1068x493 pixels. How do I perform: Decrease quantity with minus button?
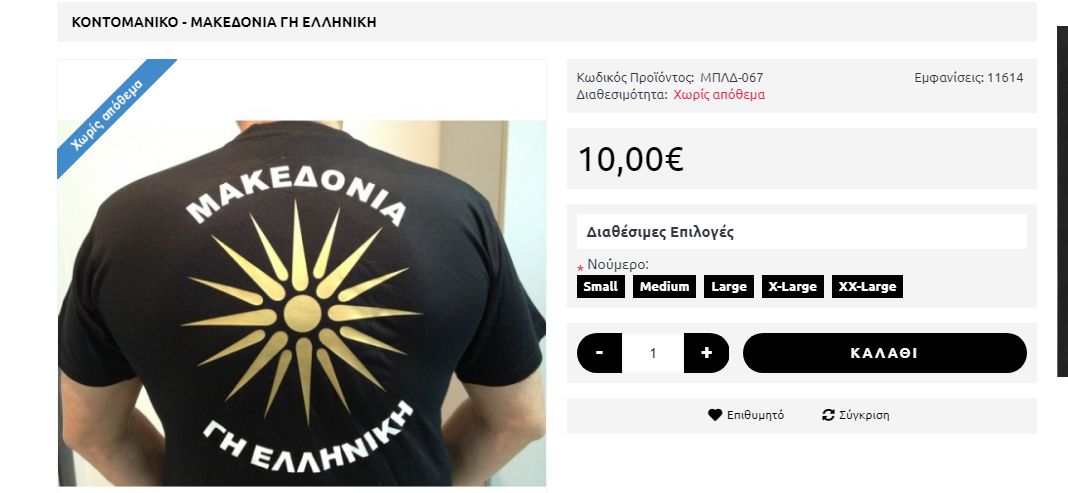point(599,353)
